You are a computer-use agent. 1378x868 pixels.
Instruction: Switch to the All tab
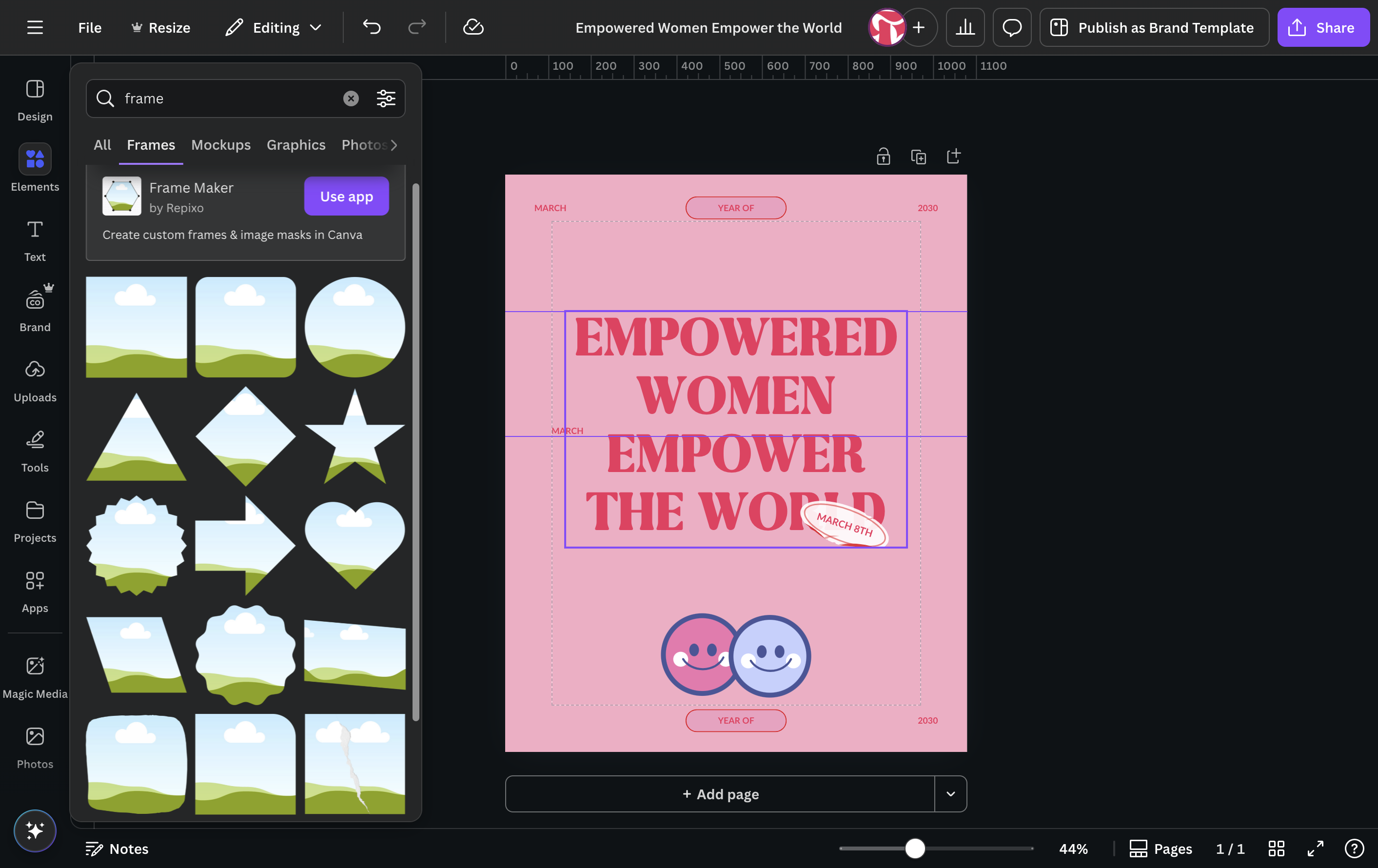pyautogui.click(x=102, y=145)
